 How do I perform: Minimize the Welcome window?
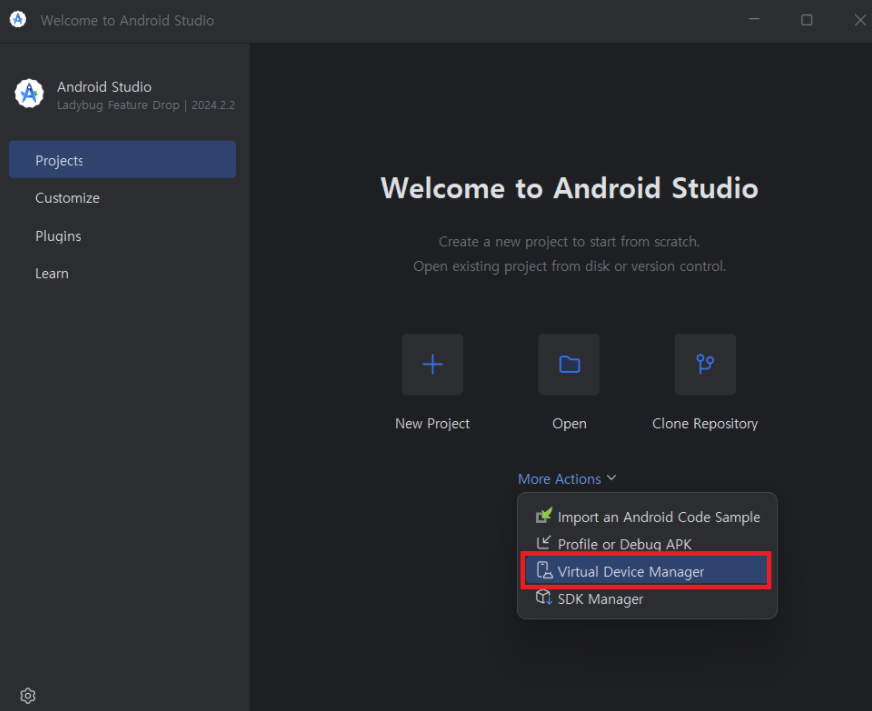click(754, 19)
